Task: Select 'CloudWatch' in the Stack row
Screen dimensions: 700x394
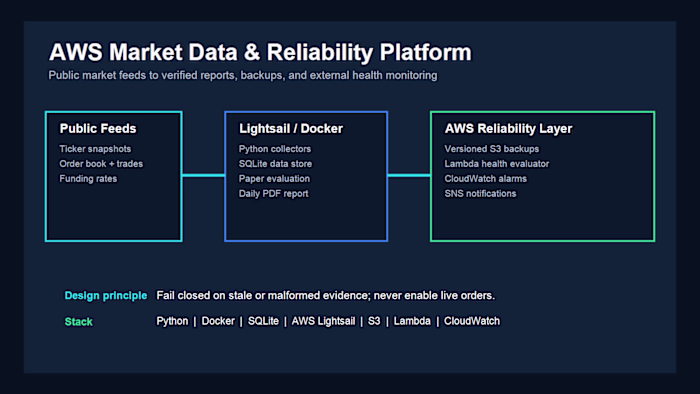Action: tap(472, 321)
